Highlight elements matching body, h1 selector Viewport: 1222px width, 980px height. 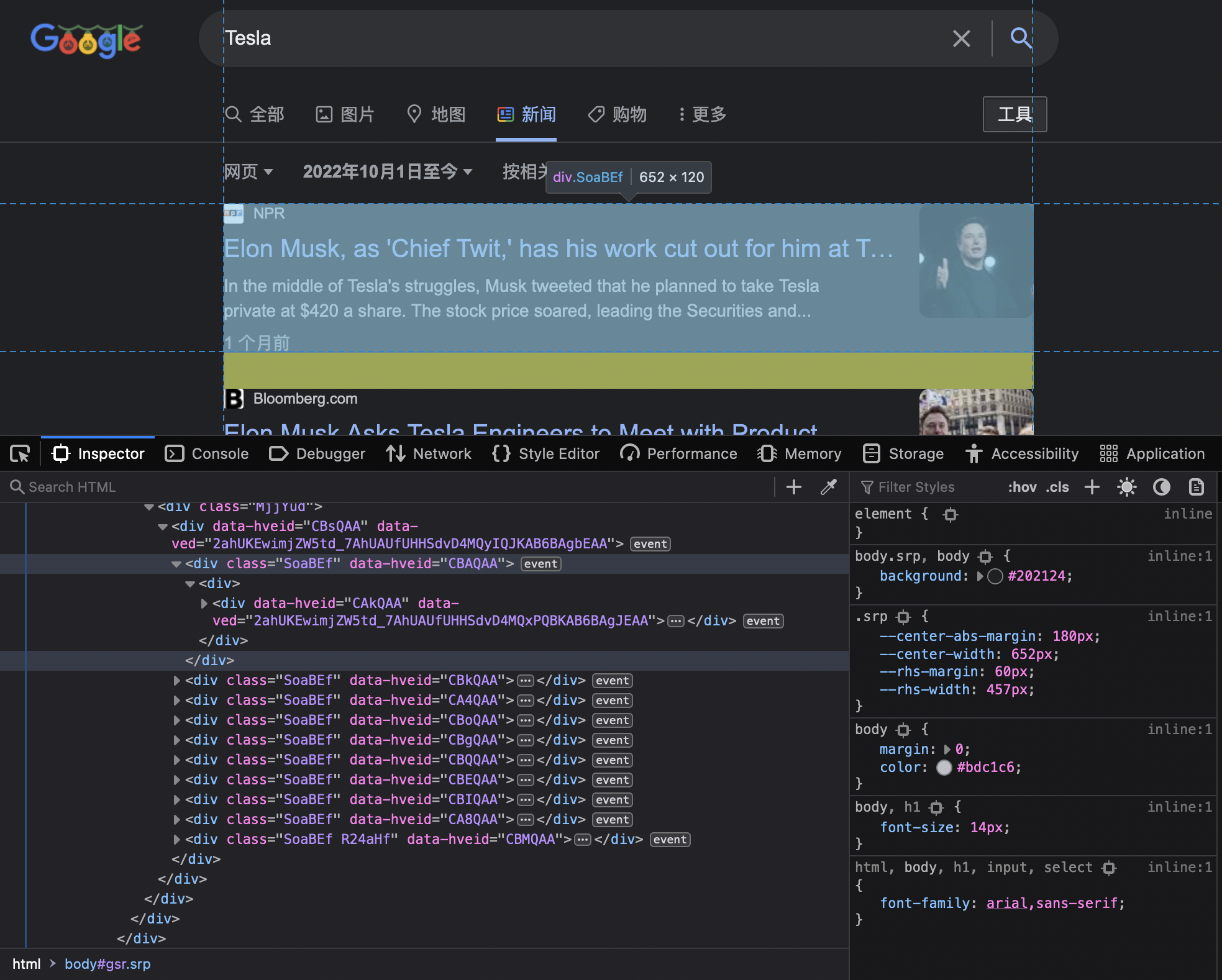pyautogui.click(x=936, y=807)
